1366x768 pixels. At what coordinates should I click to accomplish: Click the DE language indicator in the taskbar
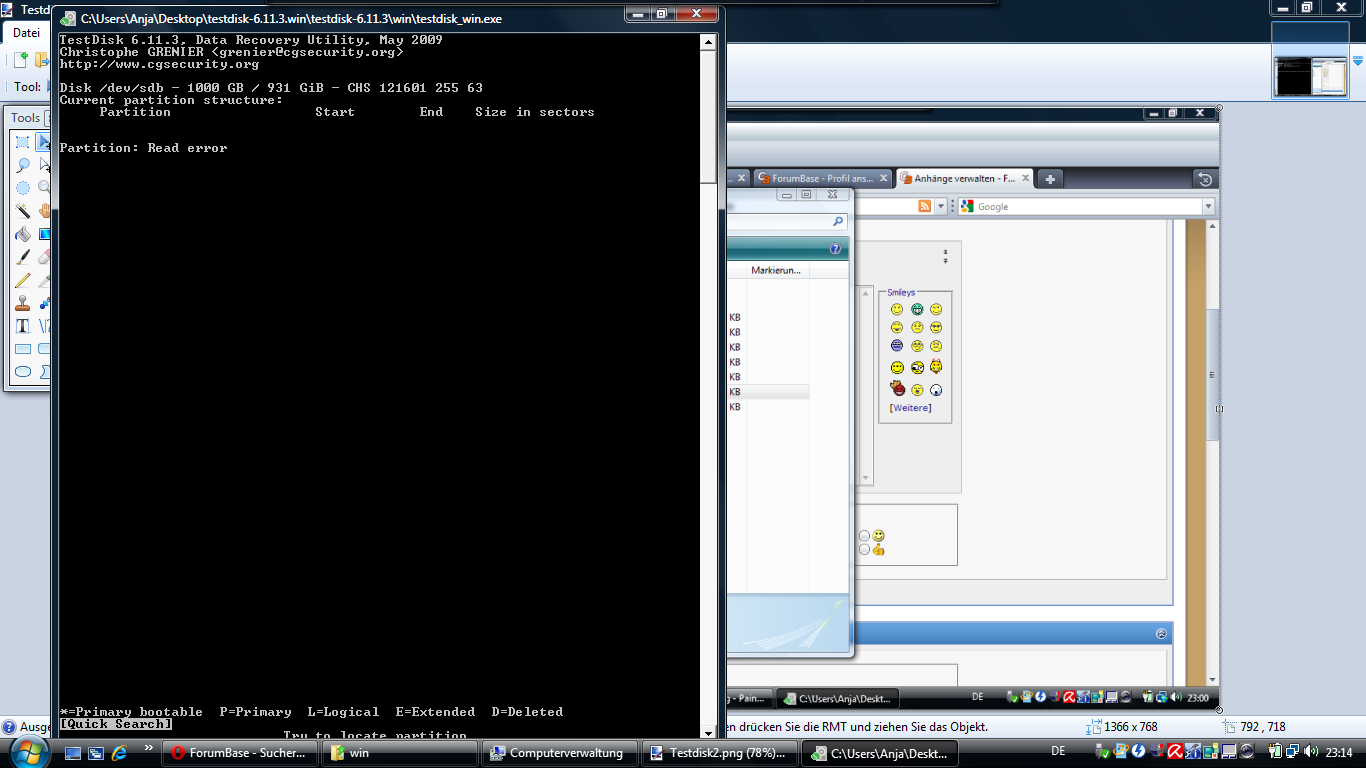point(1058,751)
